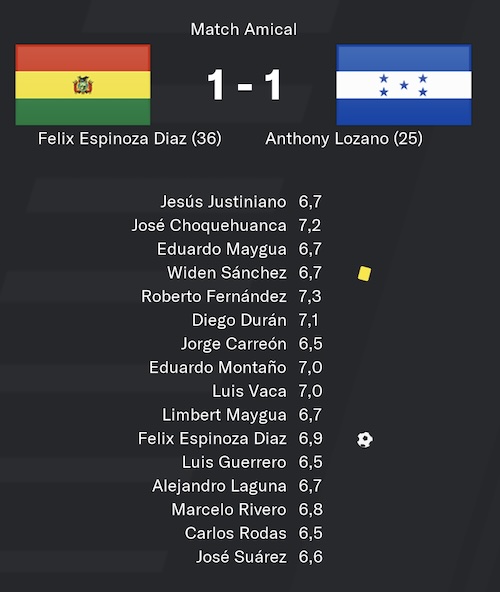The height and width of the screenshot is (592, 500).
Task: Open Roberto Fernández's player entry
Action: click(214, 296)
